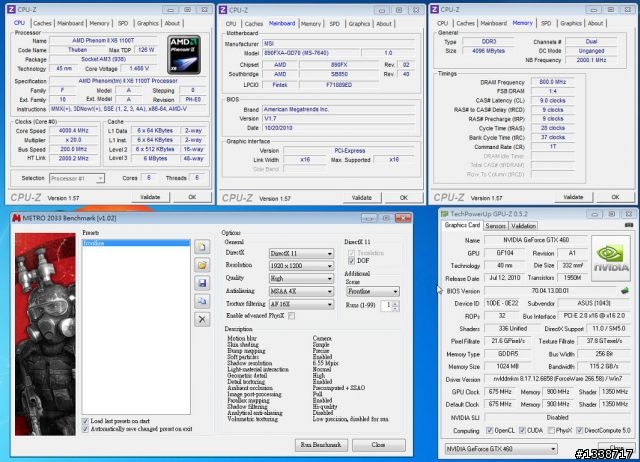Toggle Load last presets on start
The image size is (640, 462).
(85, 421)
